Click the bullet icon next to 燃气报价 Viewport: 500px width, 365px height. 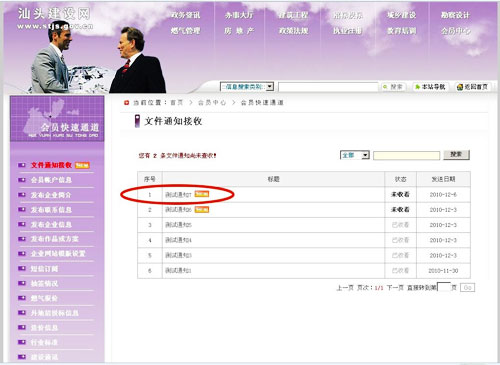22,298
